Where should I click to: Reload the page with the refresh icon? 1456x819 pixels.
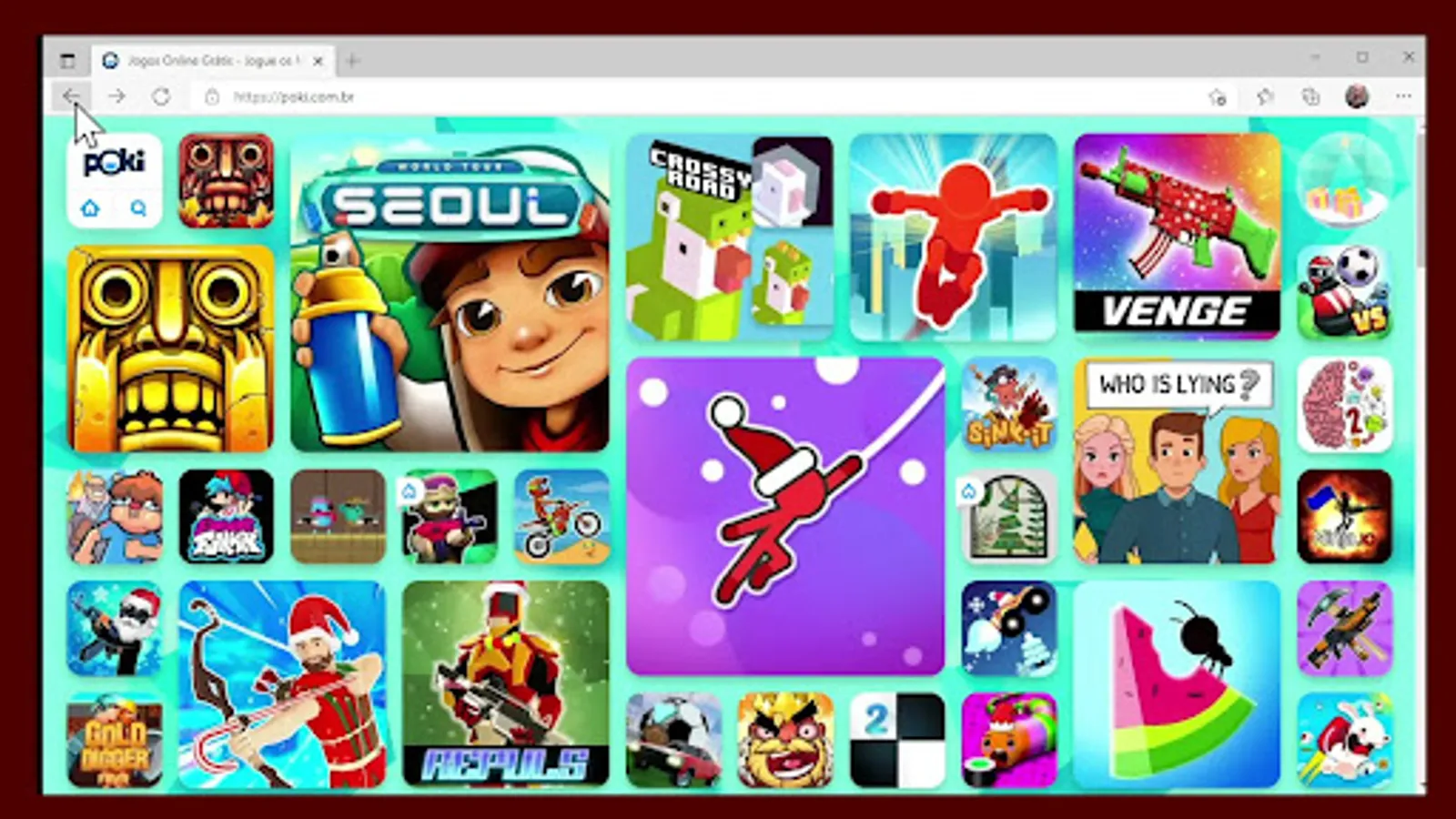coord(161,96)
